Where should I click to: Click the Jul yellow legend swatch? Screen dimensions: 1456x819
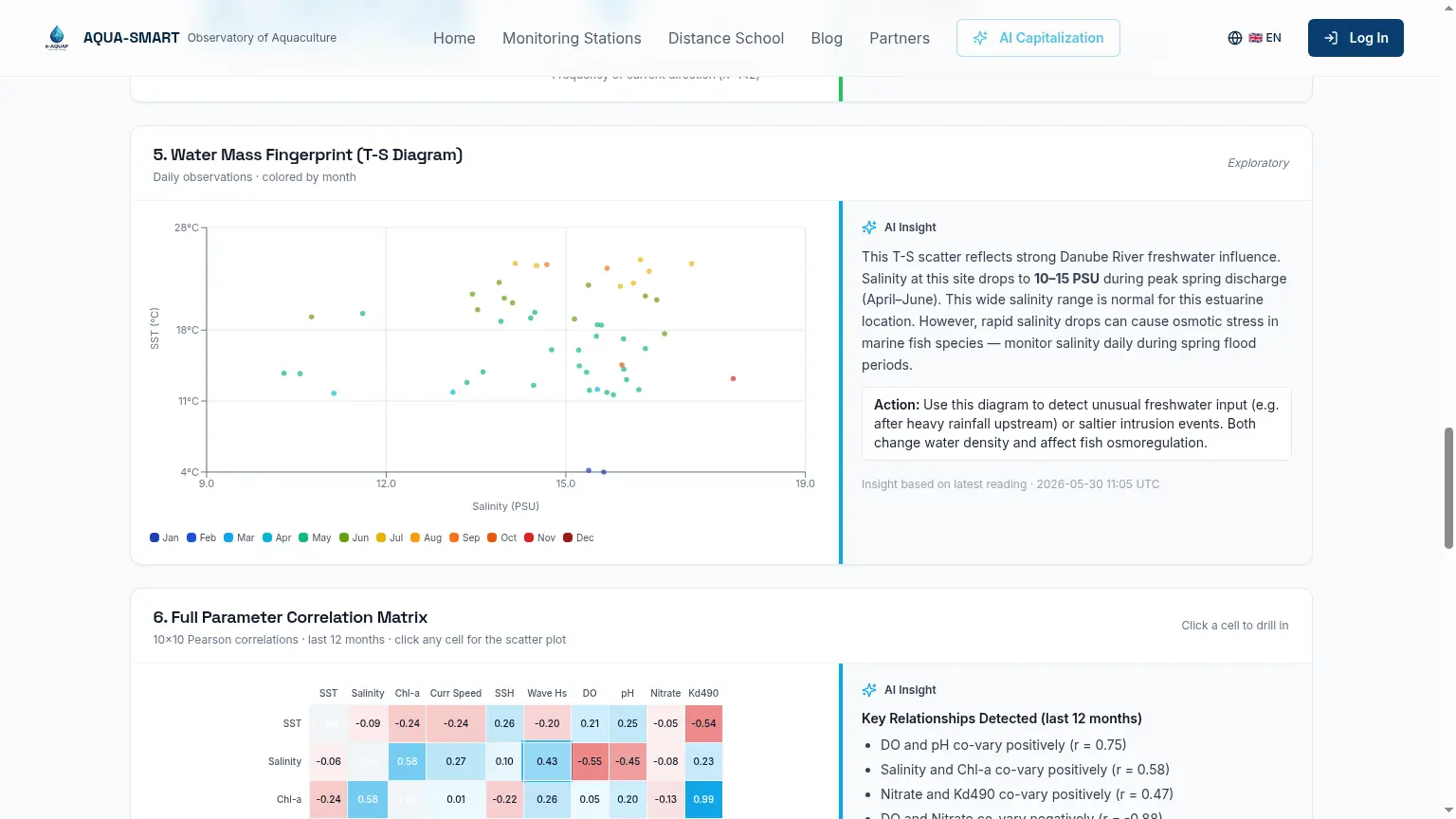pyautogui.click(x=381, y=537)
